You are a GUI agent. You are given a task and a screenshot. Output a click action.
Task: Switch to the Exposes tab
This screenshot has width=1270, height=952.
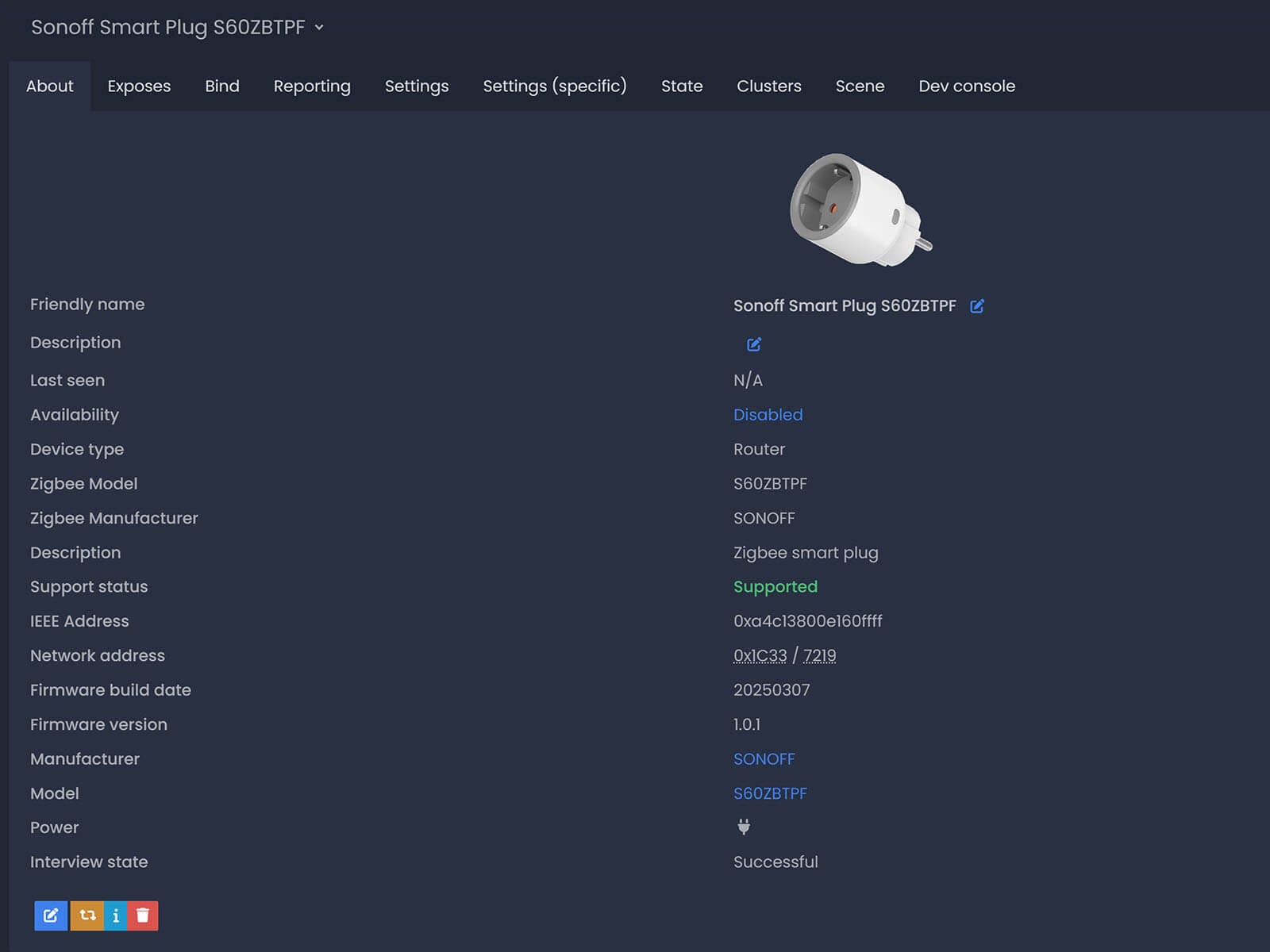(139, 86)
